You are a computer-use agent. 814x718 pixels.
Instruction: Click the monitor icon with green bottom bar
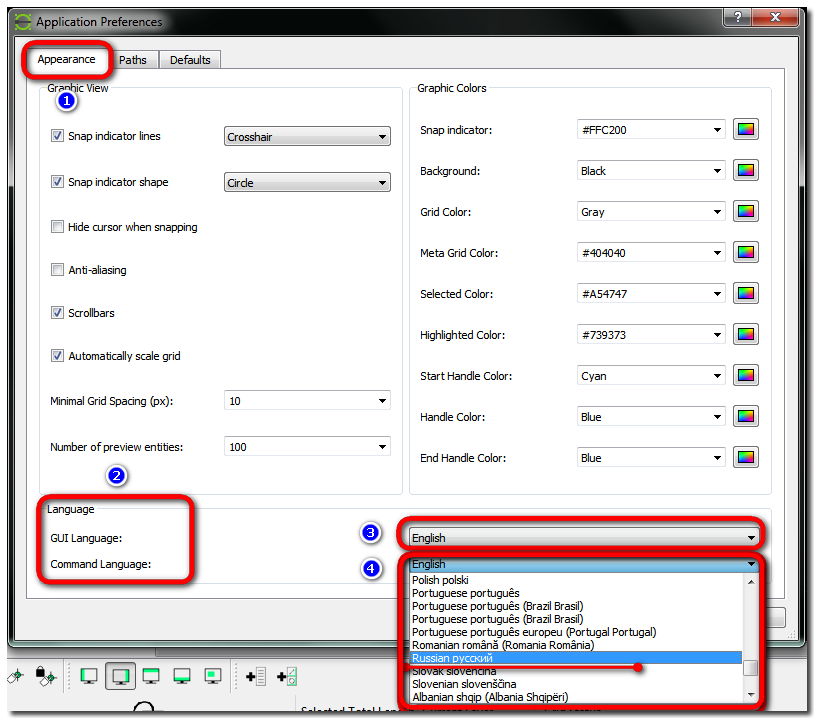182,676
